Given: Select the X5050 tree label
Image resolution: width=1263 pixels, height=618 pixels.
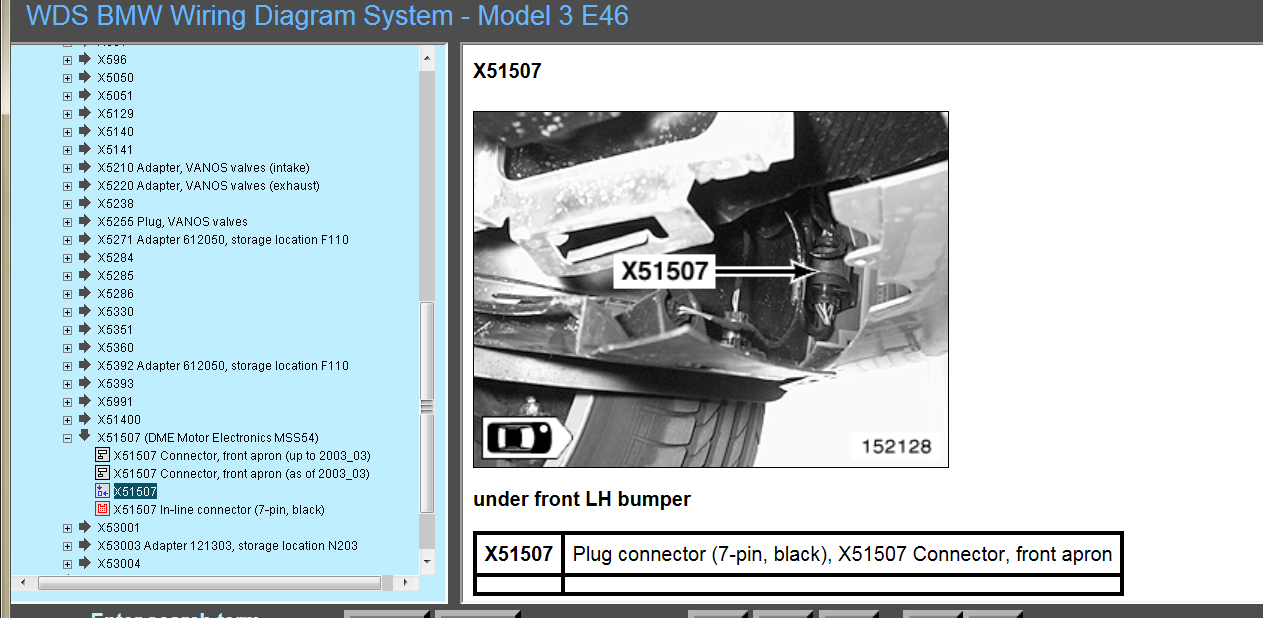Looking at the screenshot, I should coord(115,78).
